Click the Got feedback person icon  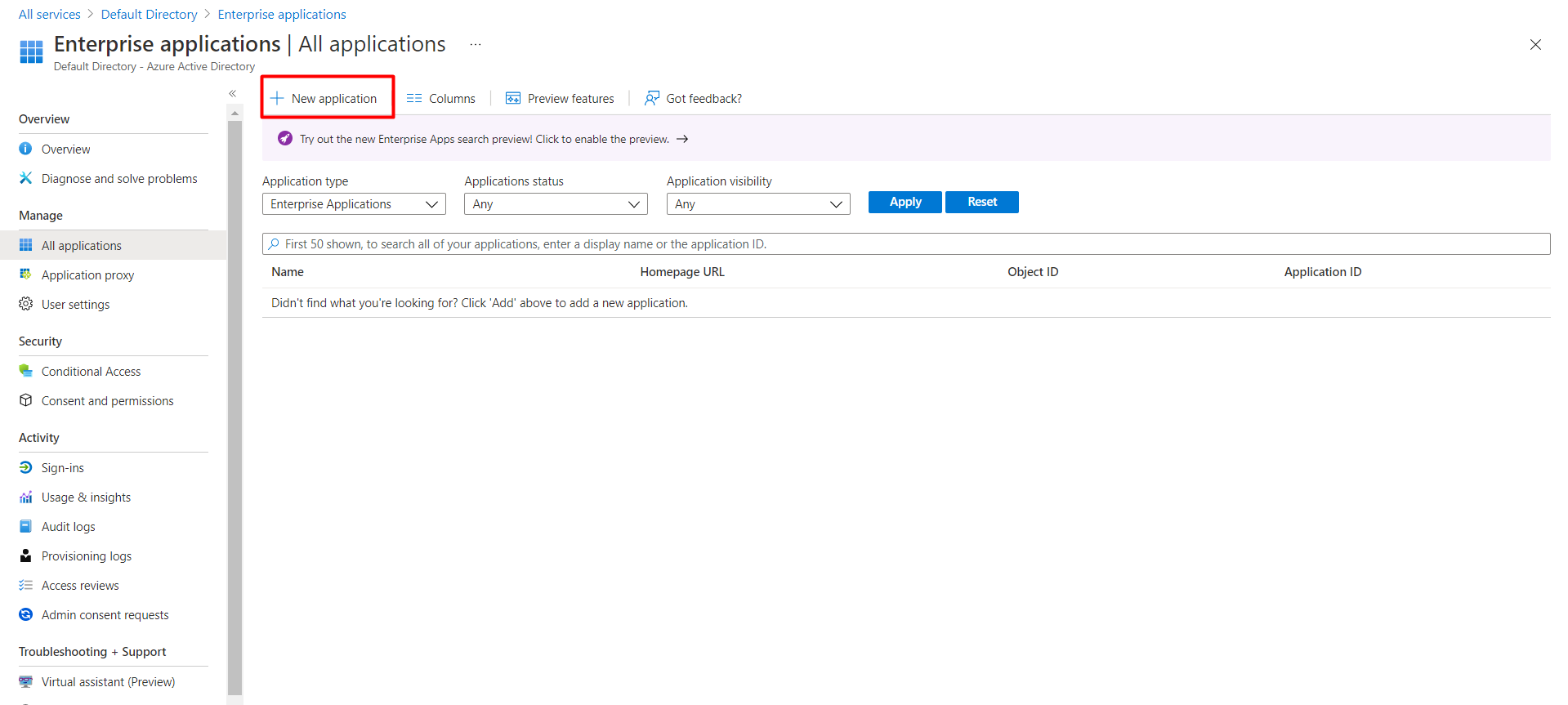click(652, 98)
